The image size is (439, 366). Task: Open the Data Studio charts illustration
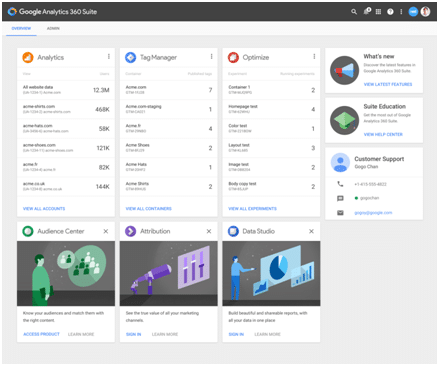[x=271, y=273]
